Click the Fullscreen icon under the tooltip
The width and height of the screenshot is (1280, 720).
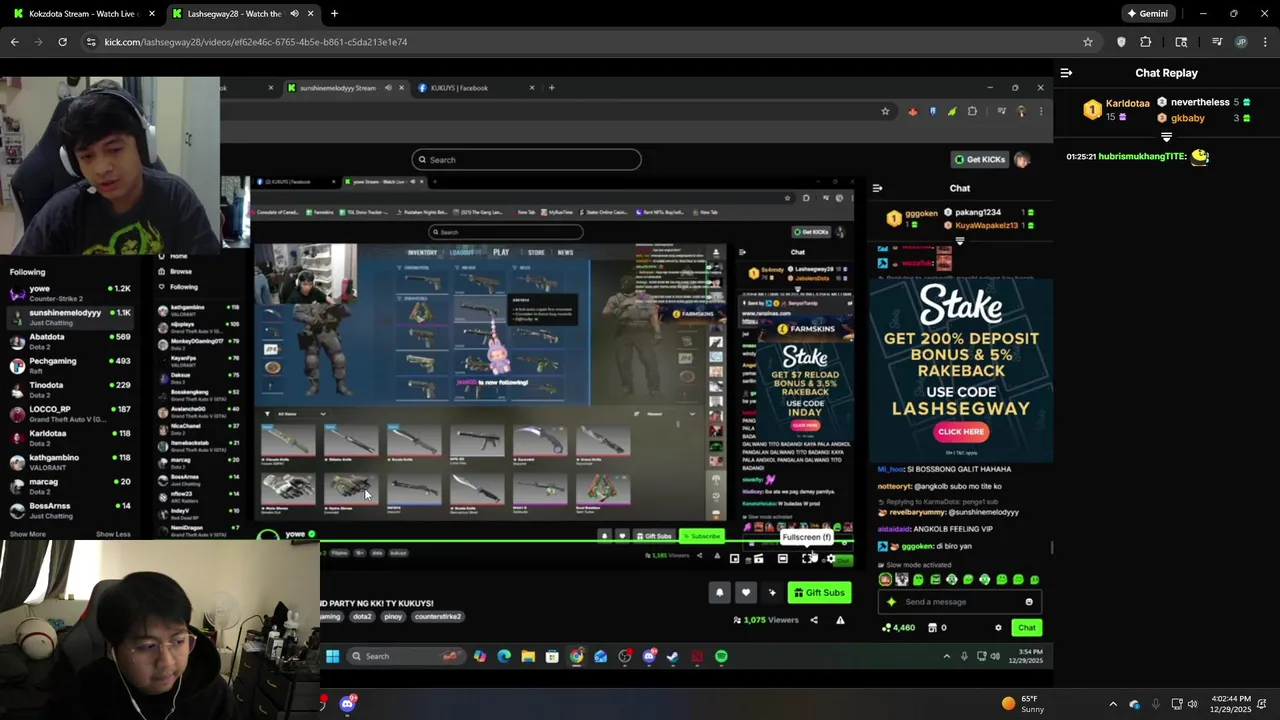coord(807,558)
